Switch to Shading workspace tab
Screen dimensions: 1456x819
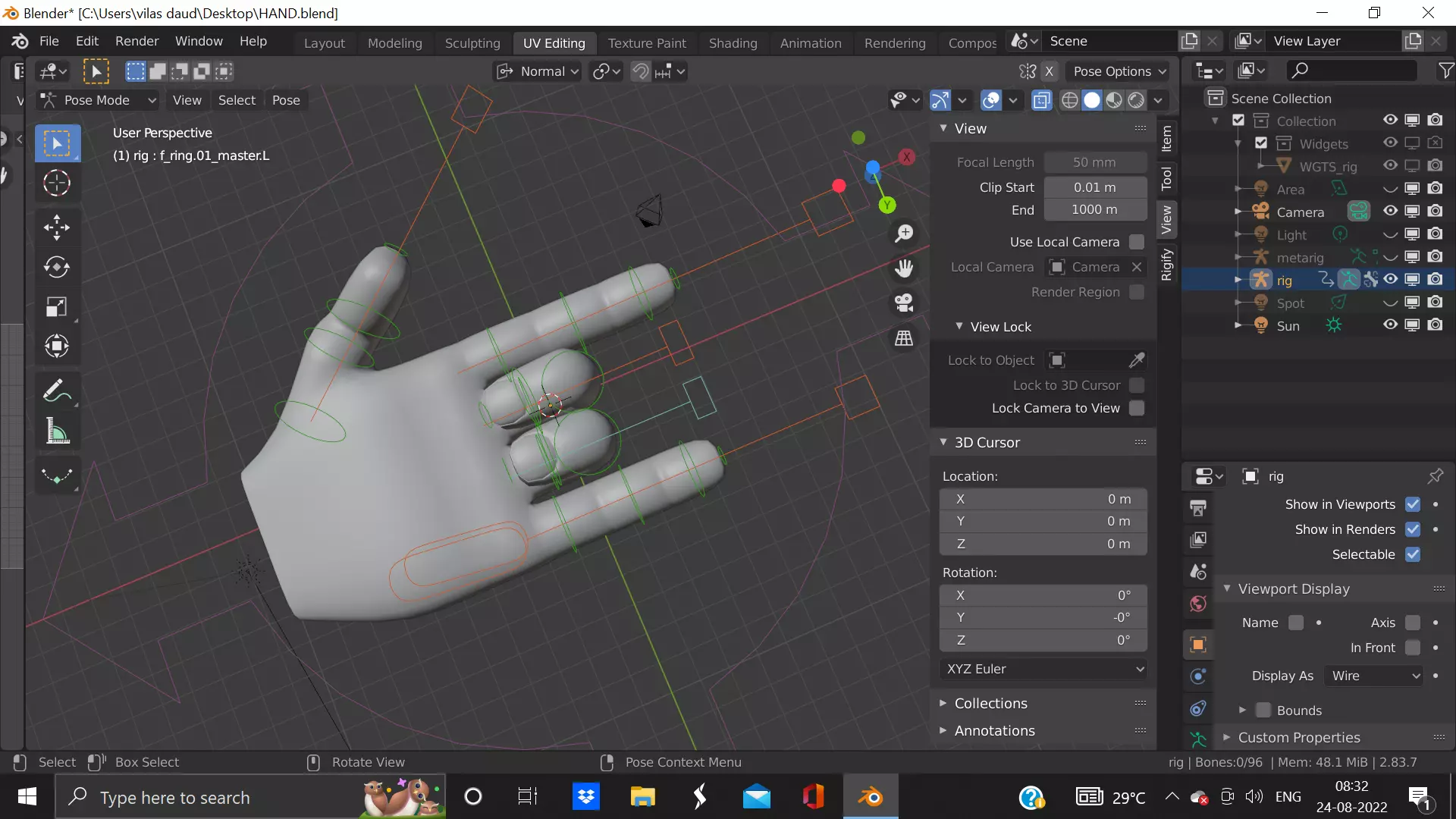733,43
